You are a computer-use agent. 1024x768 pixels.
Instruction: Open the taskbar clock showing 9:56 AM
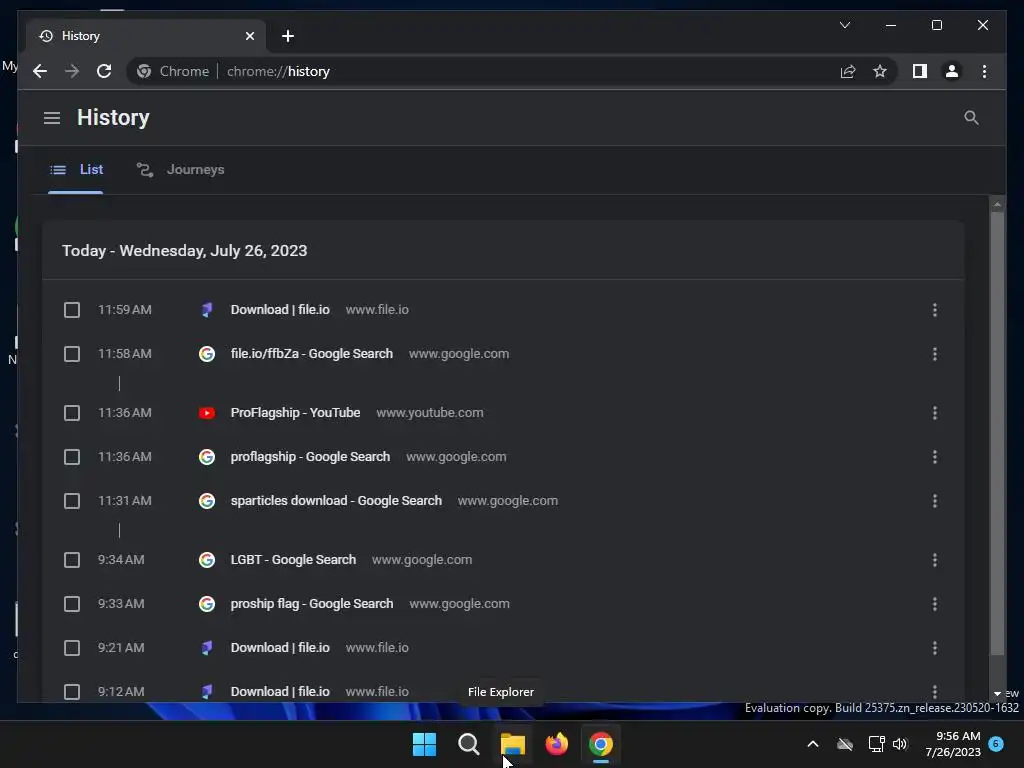[x=953, y=744]
